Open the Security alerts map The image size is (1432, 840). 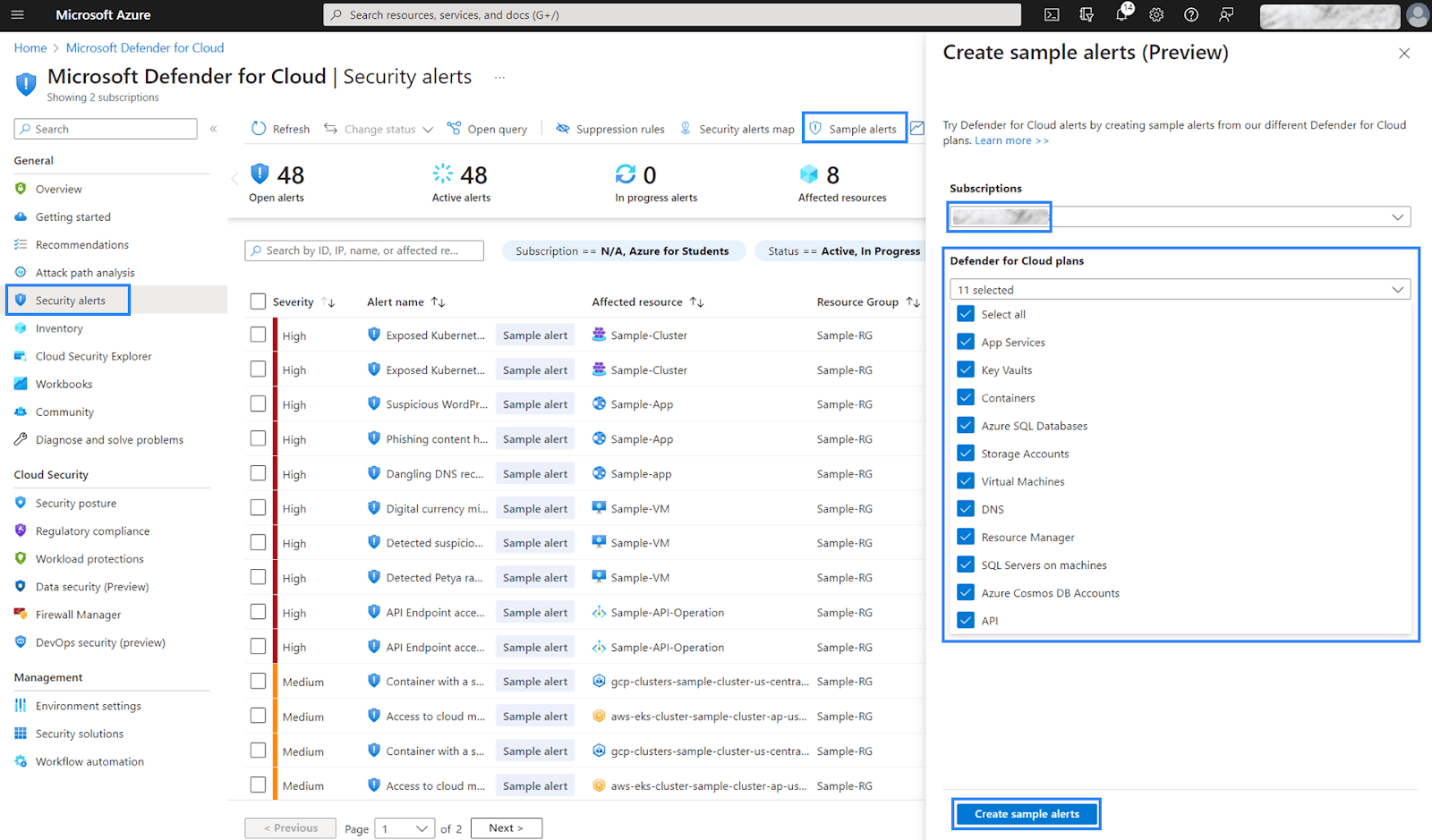click(737, 129)
